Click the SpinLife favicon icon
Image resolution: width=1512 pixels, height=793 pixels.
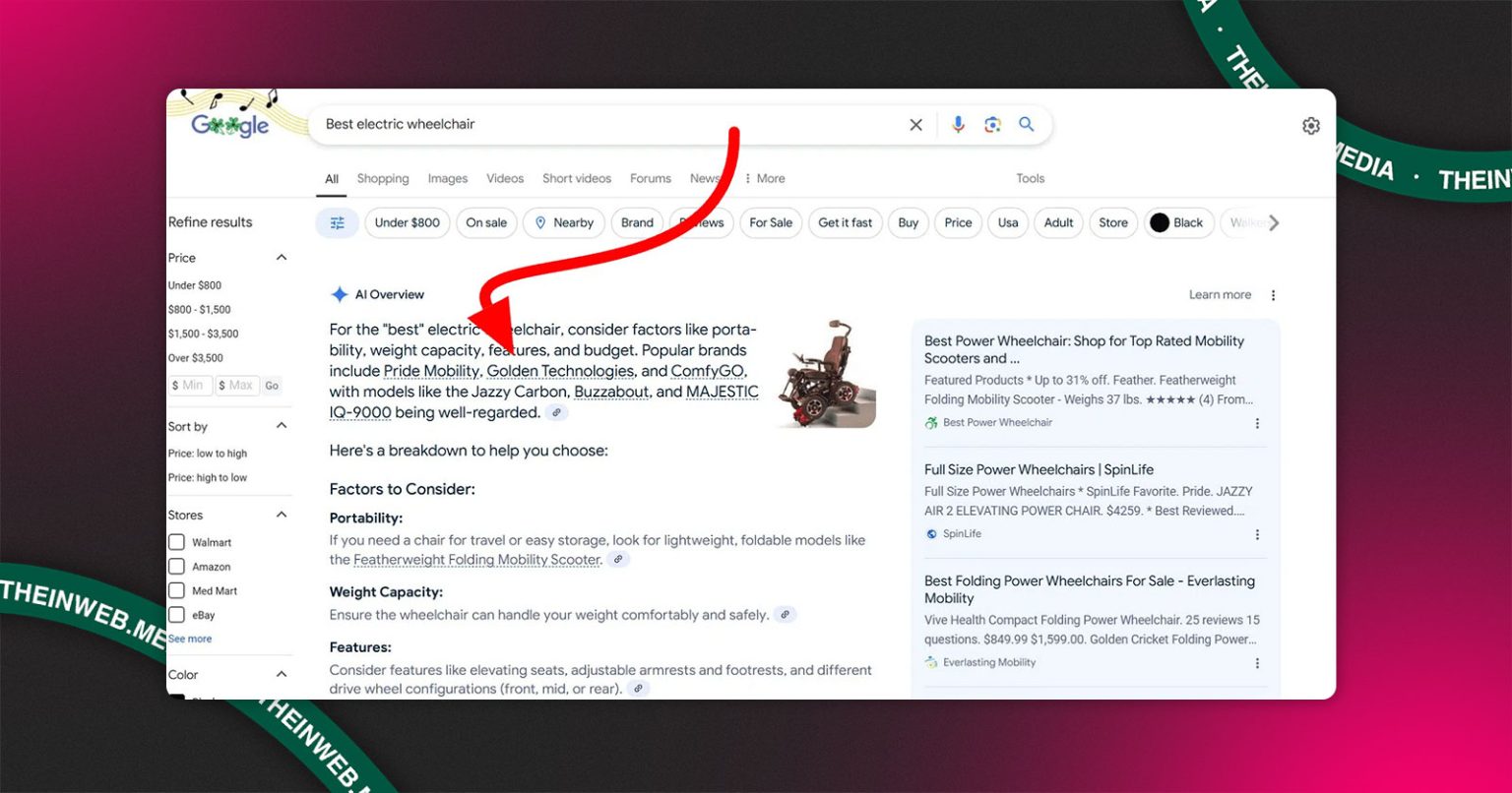[931, 534]
